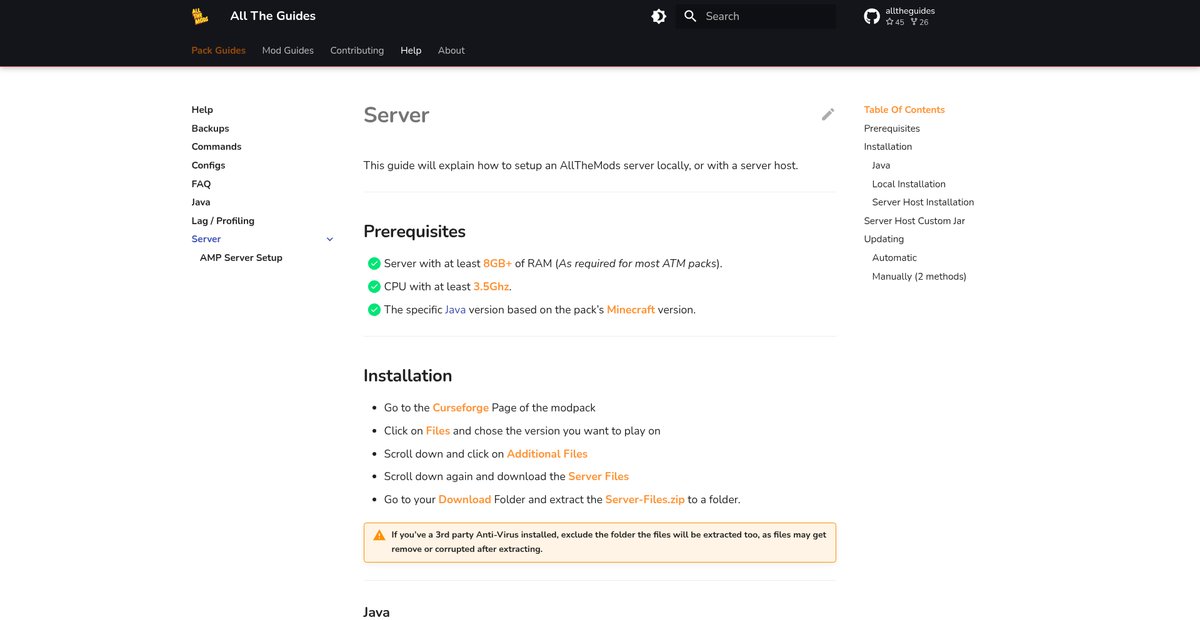The width and height of the screenshot is (1200, 620).
Task: Click the All The Guides site title
Action: point(273,16)
